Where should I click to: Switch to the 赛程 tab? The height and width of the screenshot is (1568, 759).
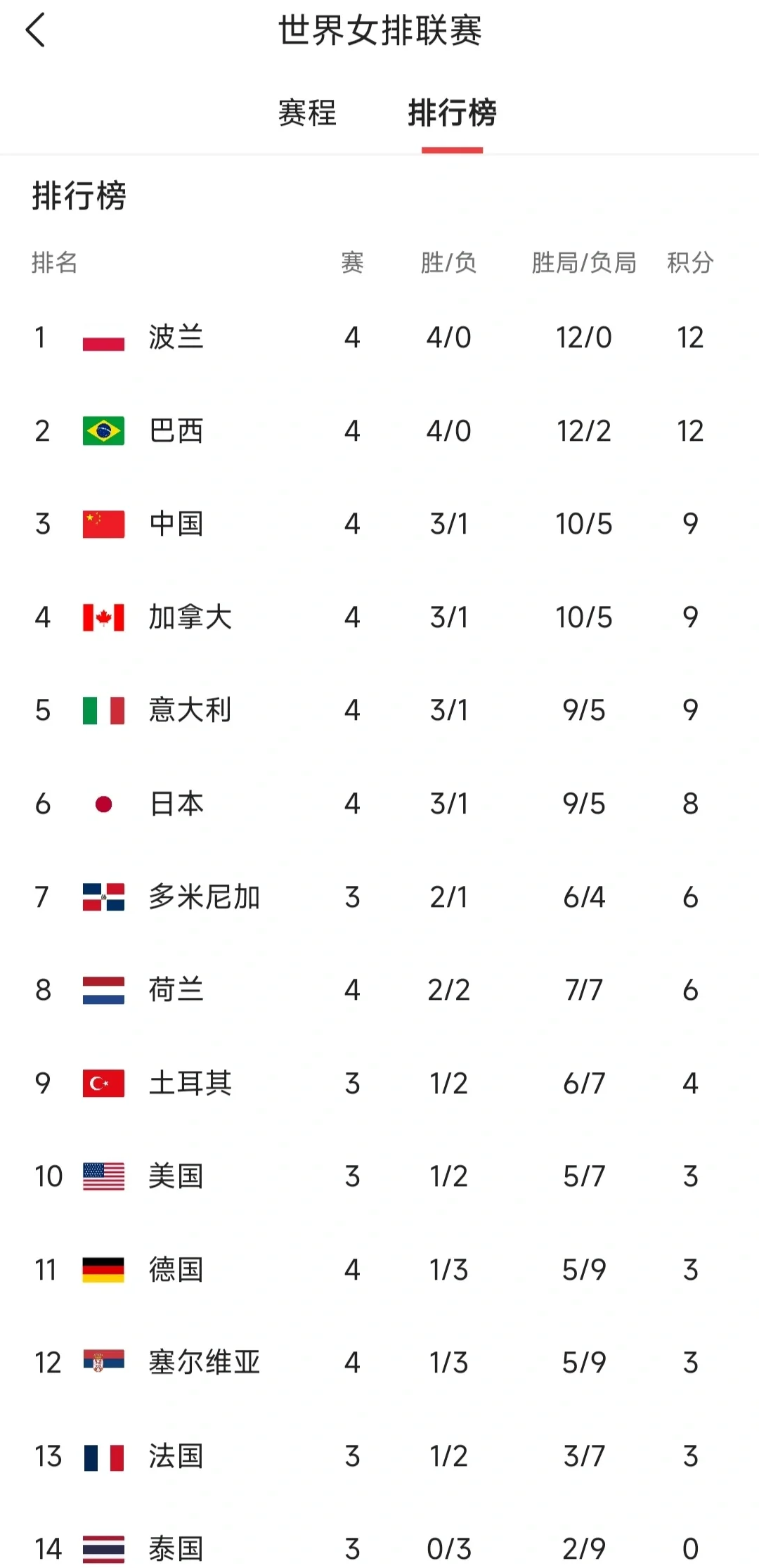[x=307, y=113]
